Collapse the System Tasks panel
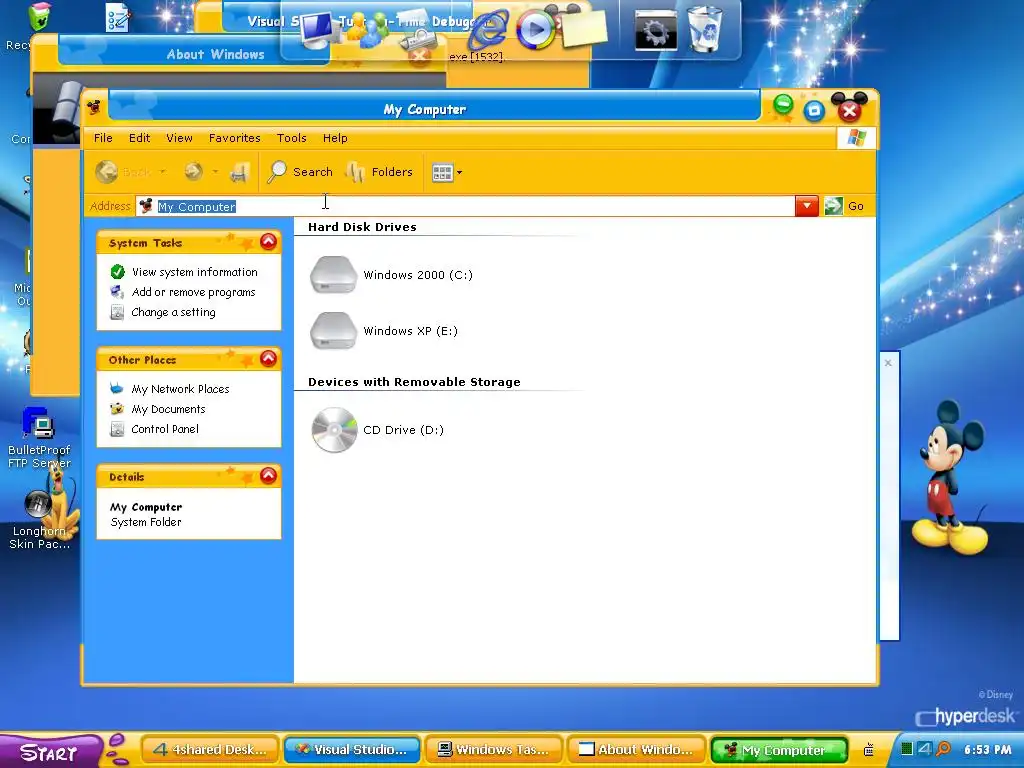Viewport: 1024px width, 768px height. point(268,242)
